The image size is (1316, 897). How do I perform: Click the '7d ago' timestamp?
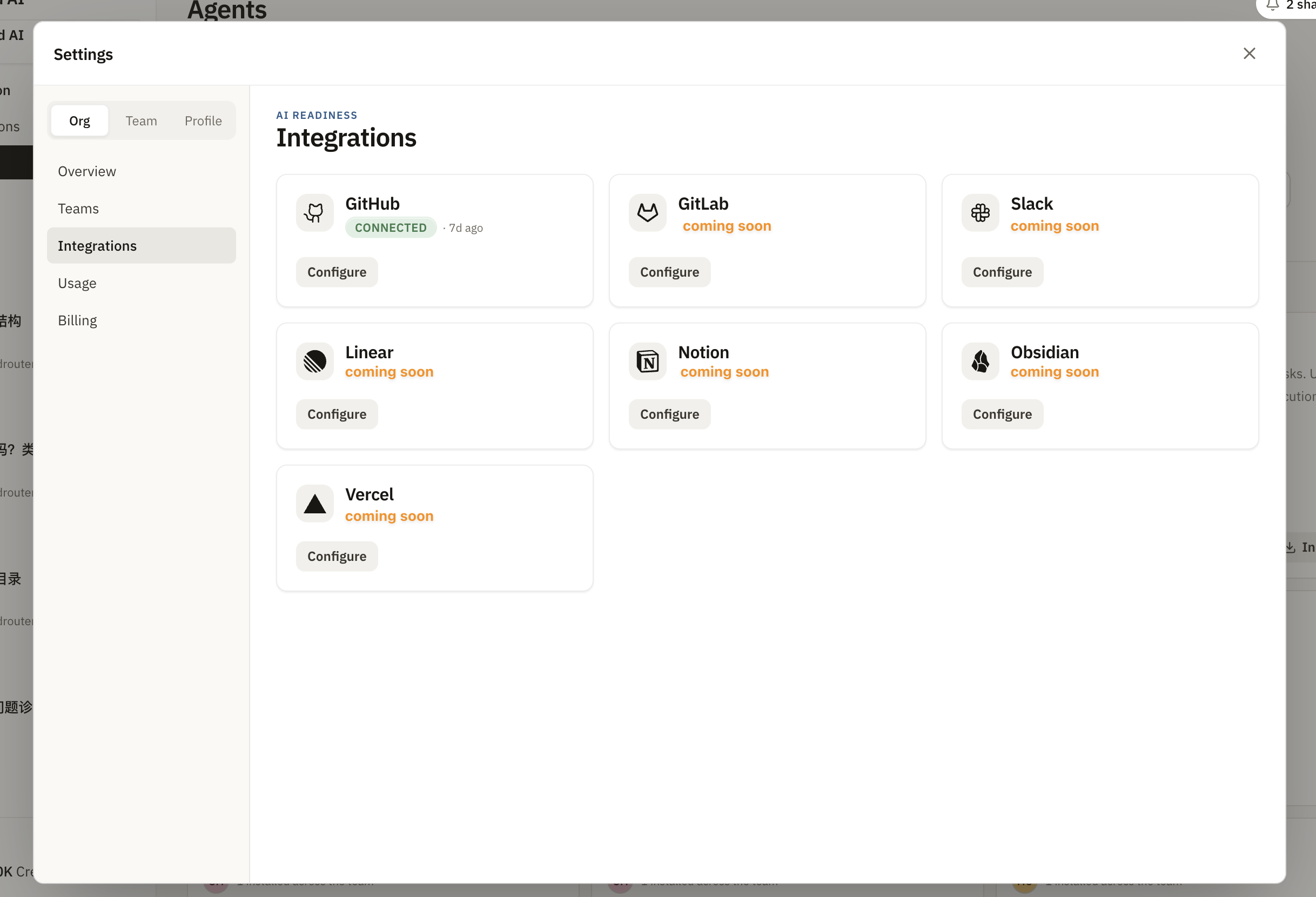click(466, 228)
